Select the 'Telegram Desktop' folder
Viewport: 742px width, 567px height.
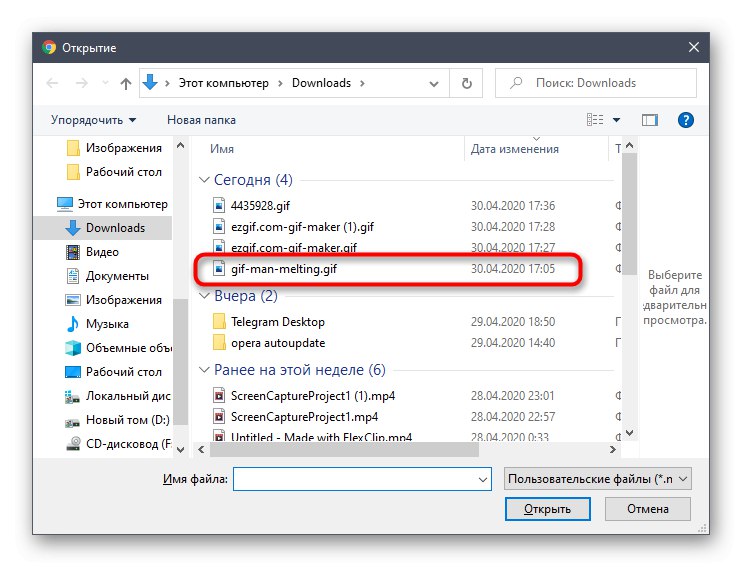278,322
